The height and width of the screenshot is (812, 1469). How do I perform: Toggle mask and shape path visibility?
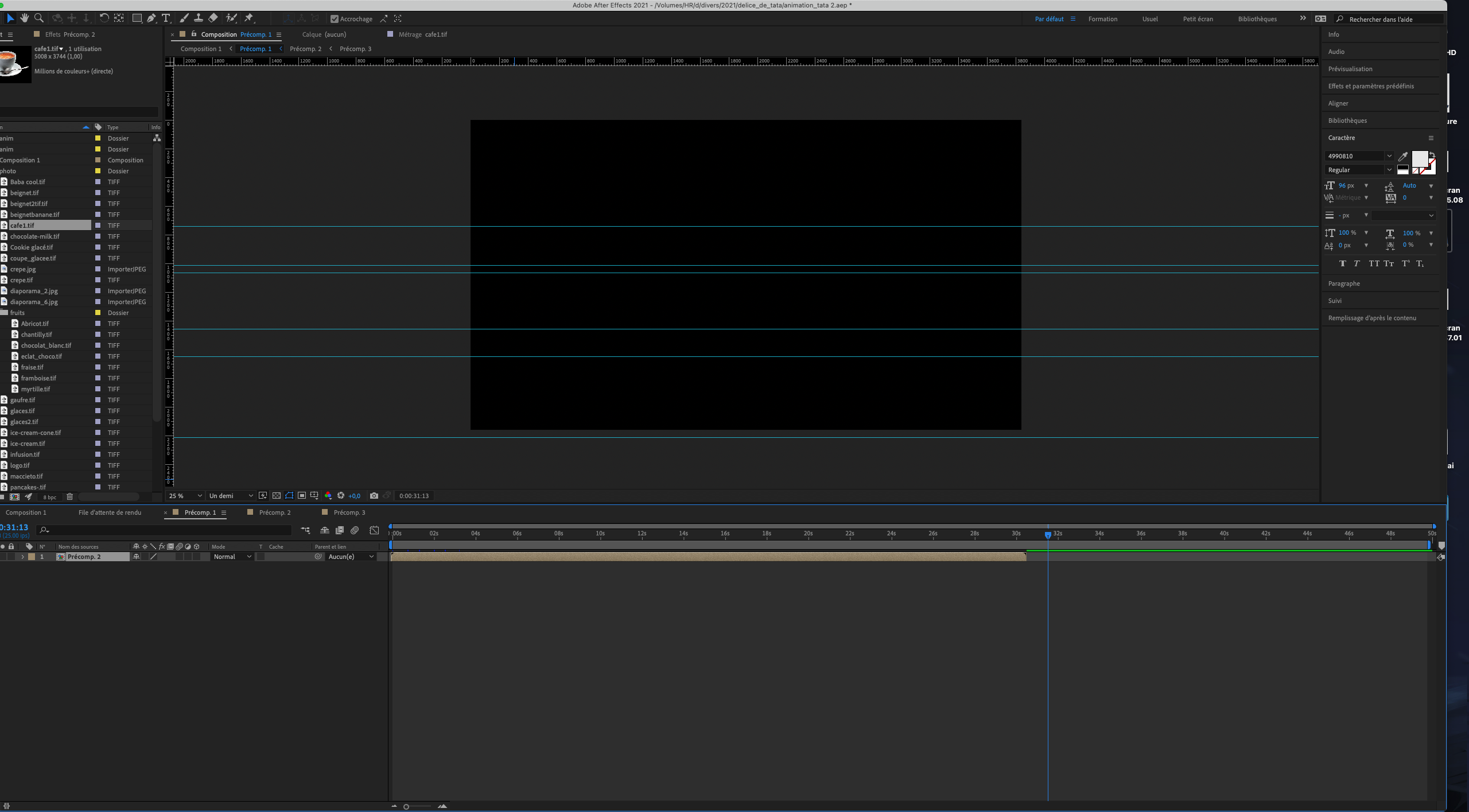pyautogui.click(x=289, y=496)
